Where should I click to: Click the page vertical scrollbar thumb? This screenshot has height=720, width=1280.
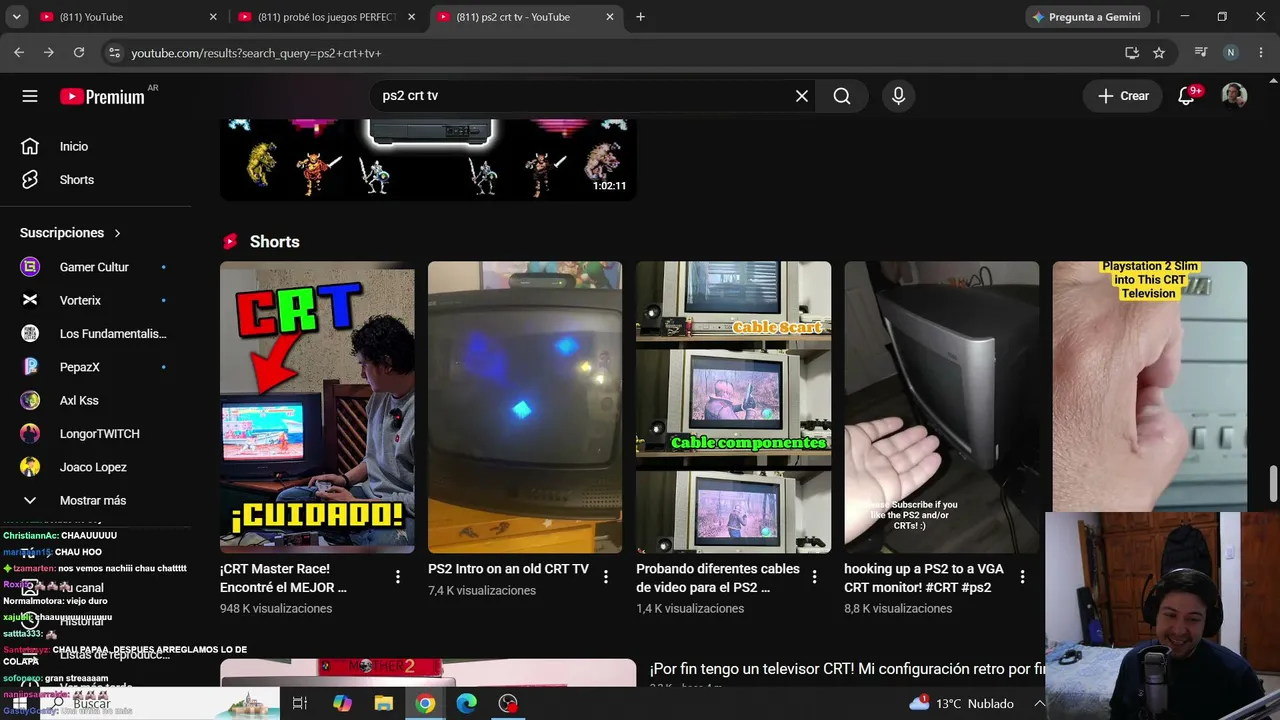coord(1273,485)
